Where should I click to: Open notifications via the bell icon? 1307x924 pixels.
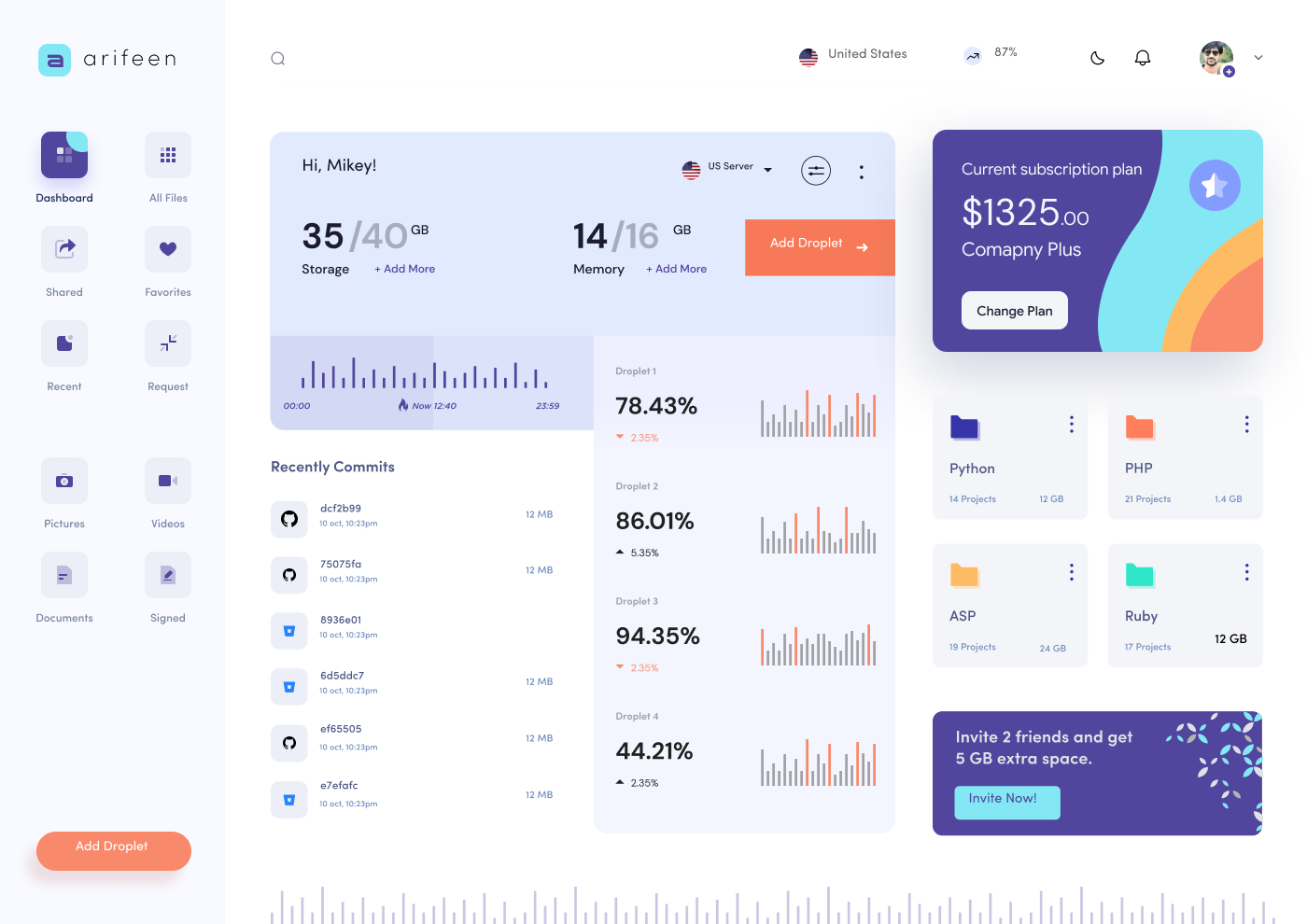pyautogui.click(x=1143, y=57)
